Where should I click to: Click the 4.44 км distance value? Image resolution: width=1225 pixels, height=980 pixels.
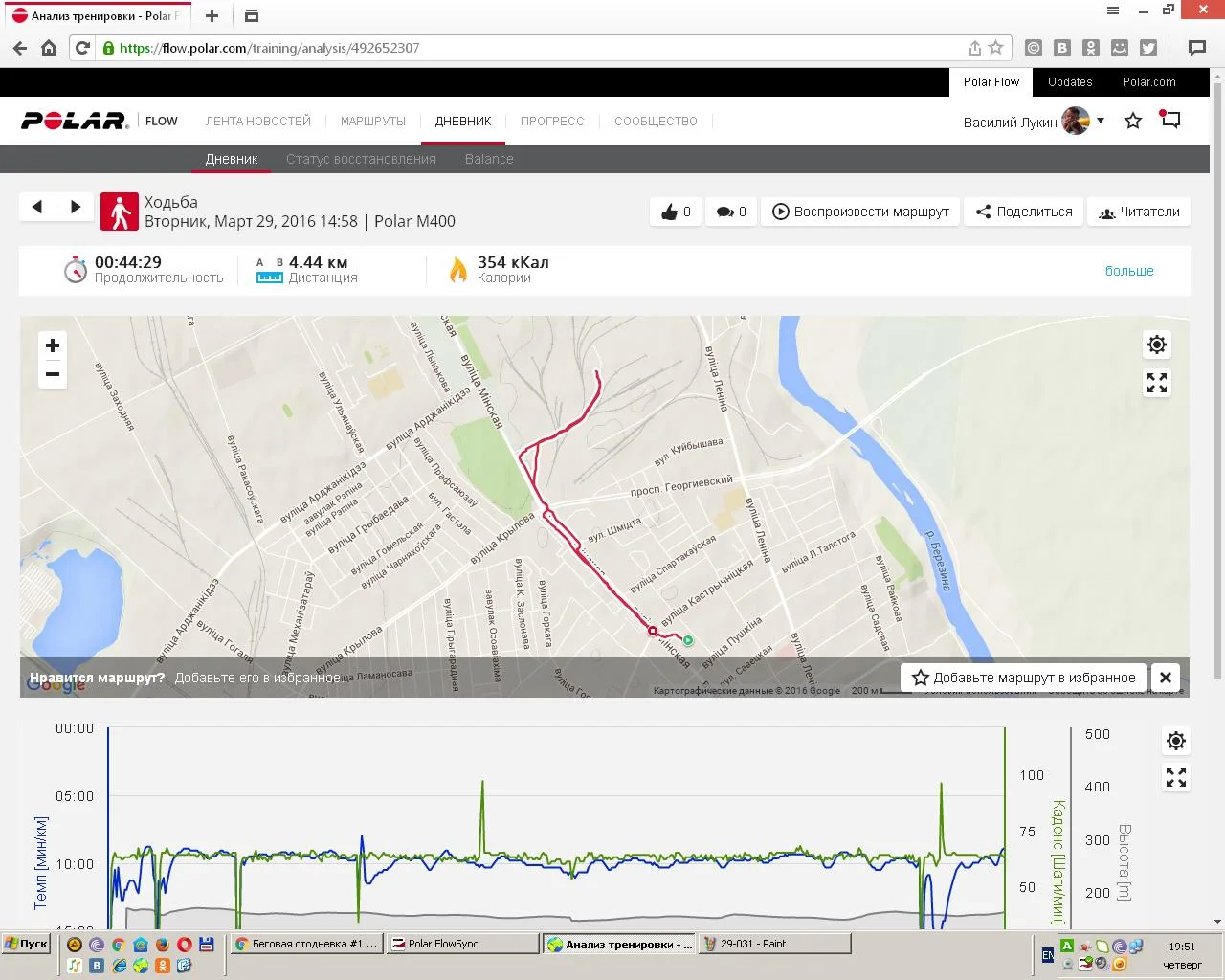click(319, 262)
